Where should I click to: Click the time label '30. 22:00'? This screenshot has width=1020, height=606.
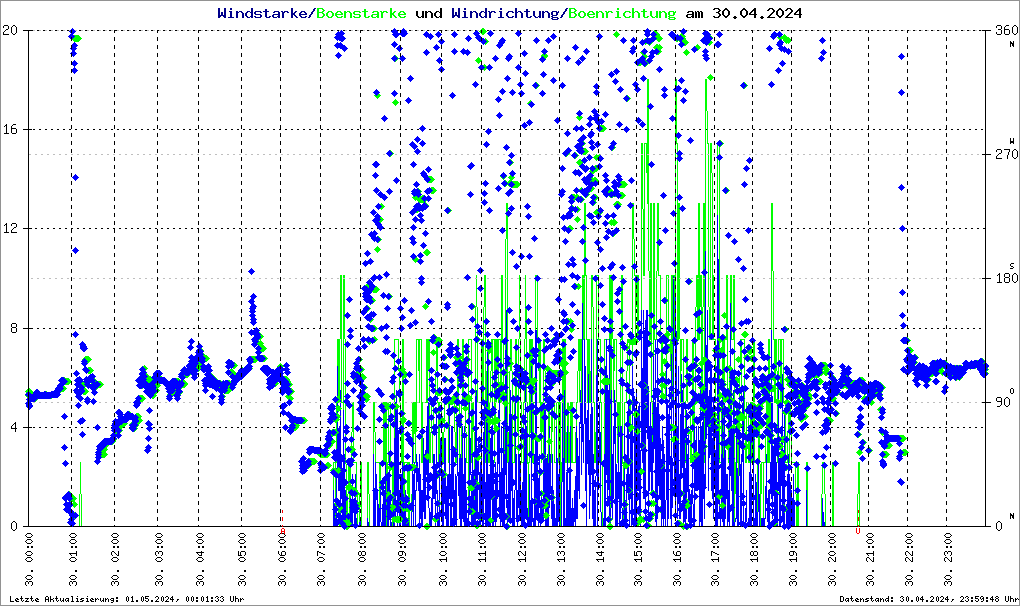909,559
